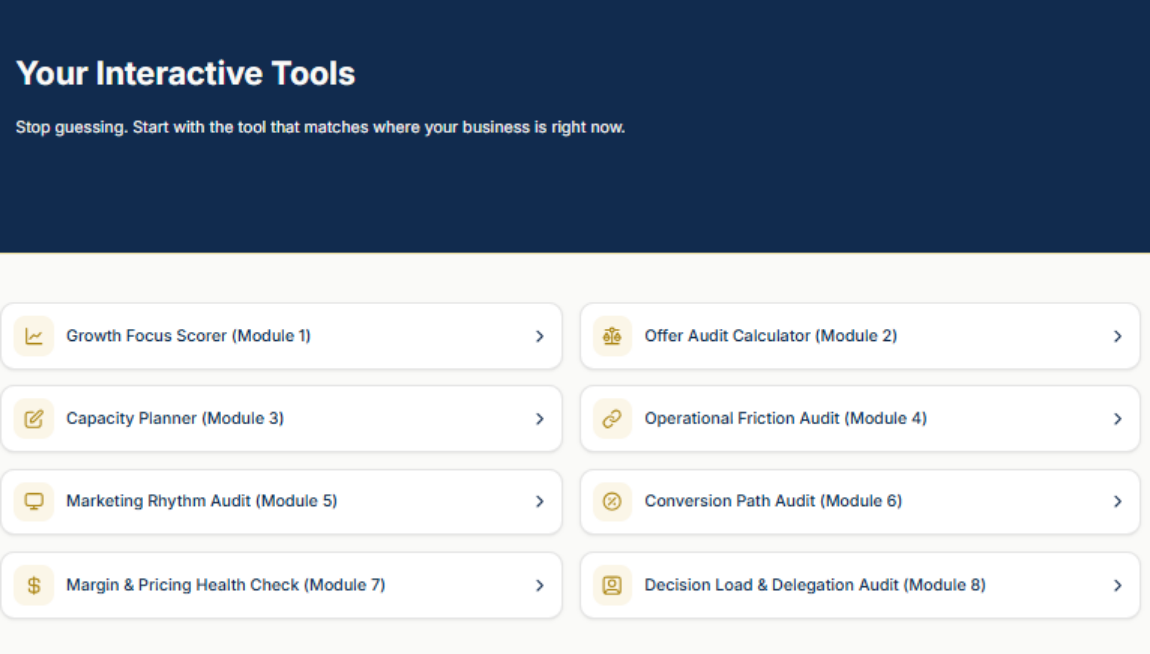Open the chevron on Capacity Planner card
Viewport: 1150px width, 654px height.
pos(540,419)
